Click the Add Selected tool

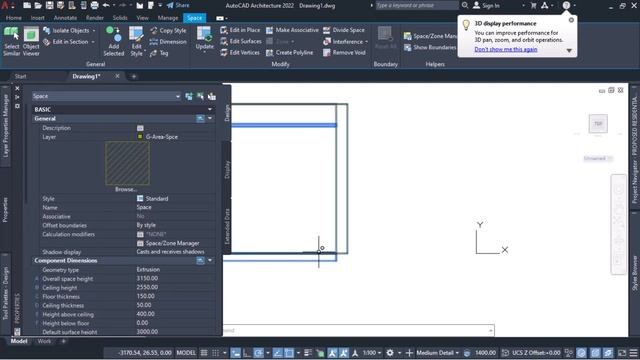[113, 41]
